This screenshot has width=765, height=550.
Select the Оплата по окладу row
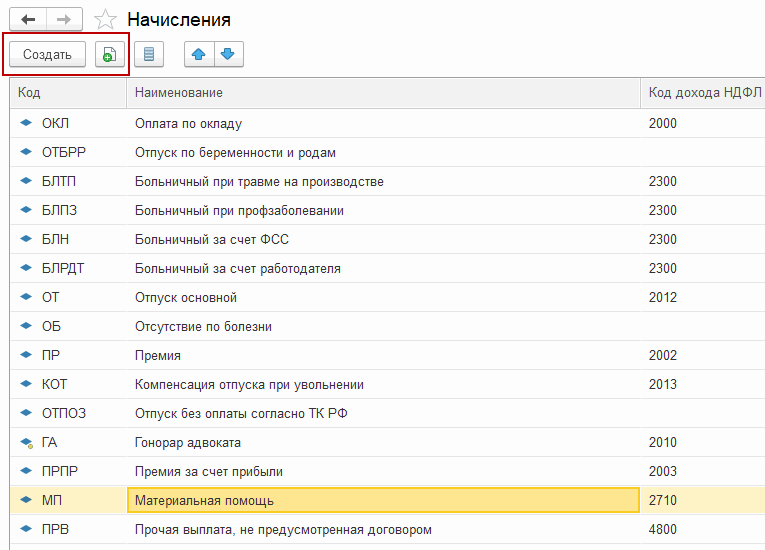pos(188,124)
